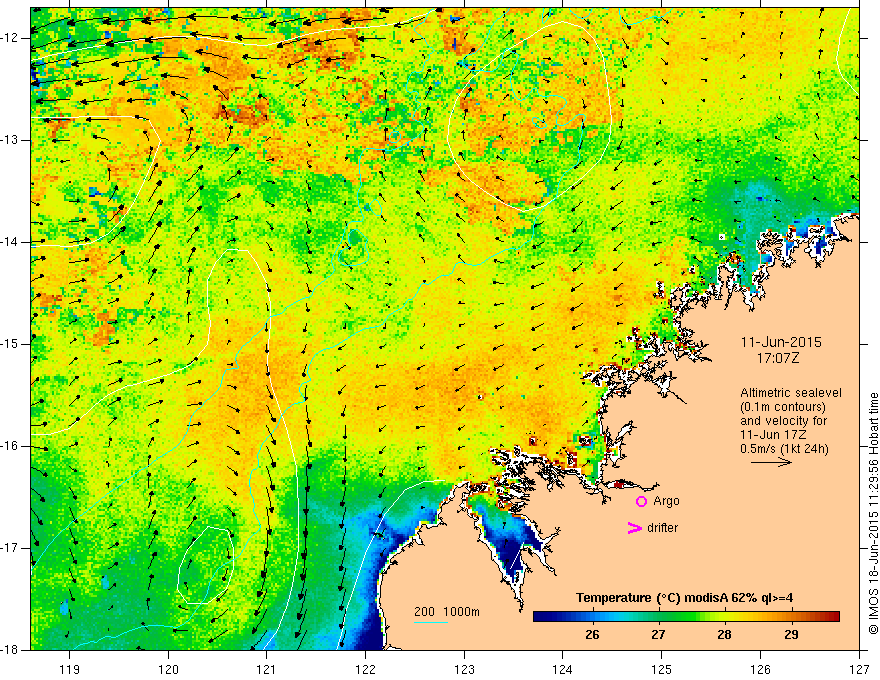This screenshot has width=880, height=680.
Task: Click latitude axis label -14
Action: 10,242
